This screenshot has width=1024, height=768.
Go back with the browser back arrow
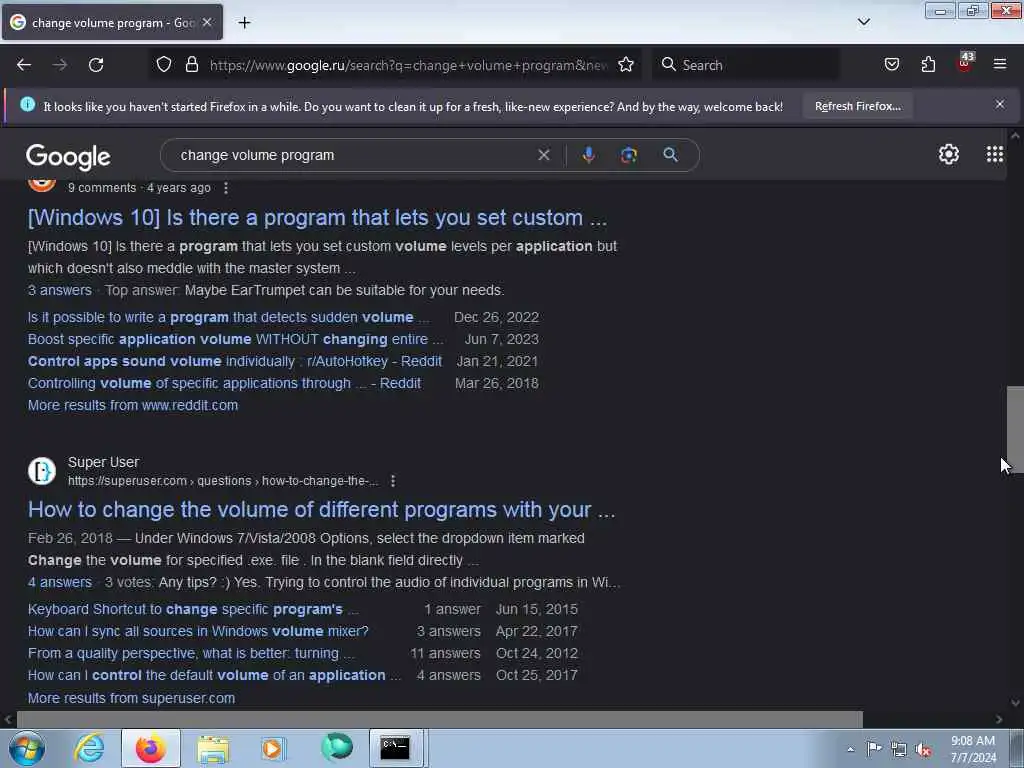(x=24, y=65)
